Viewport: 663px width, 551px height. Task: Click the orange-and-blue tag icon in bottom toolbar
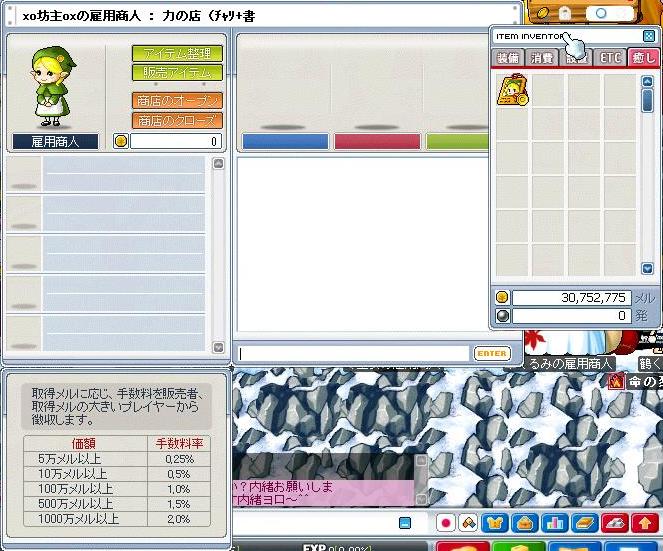pyautogui.click(x=468, y=523)
